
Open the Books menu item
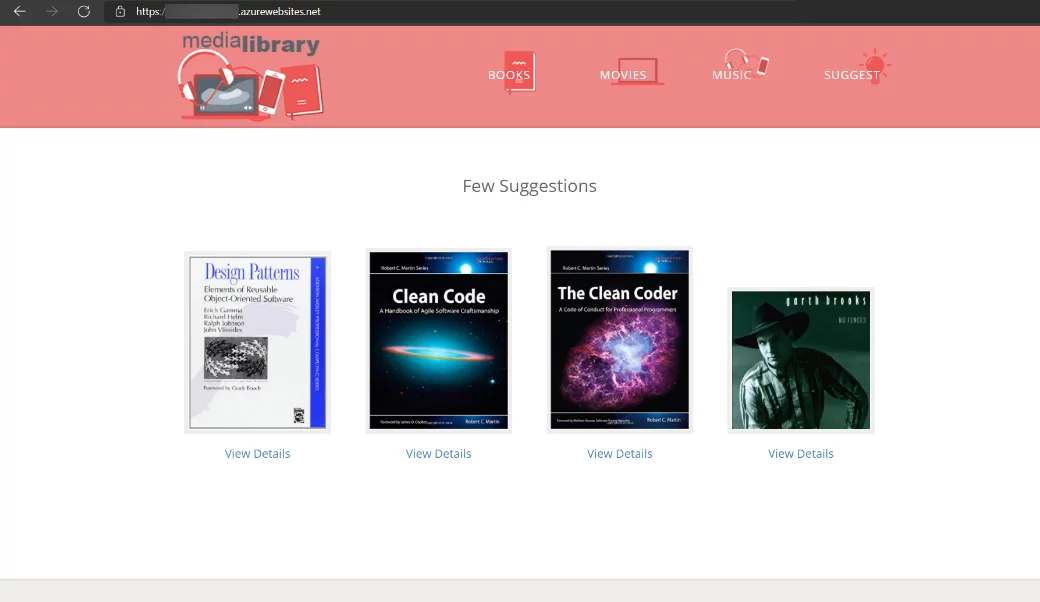coord(509,75)
